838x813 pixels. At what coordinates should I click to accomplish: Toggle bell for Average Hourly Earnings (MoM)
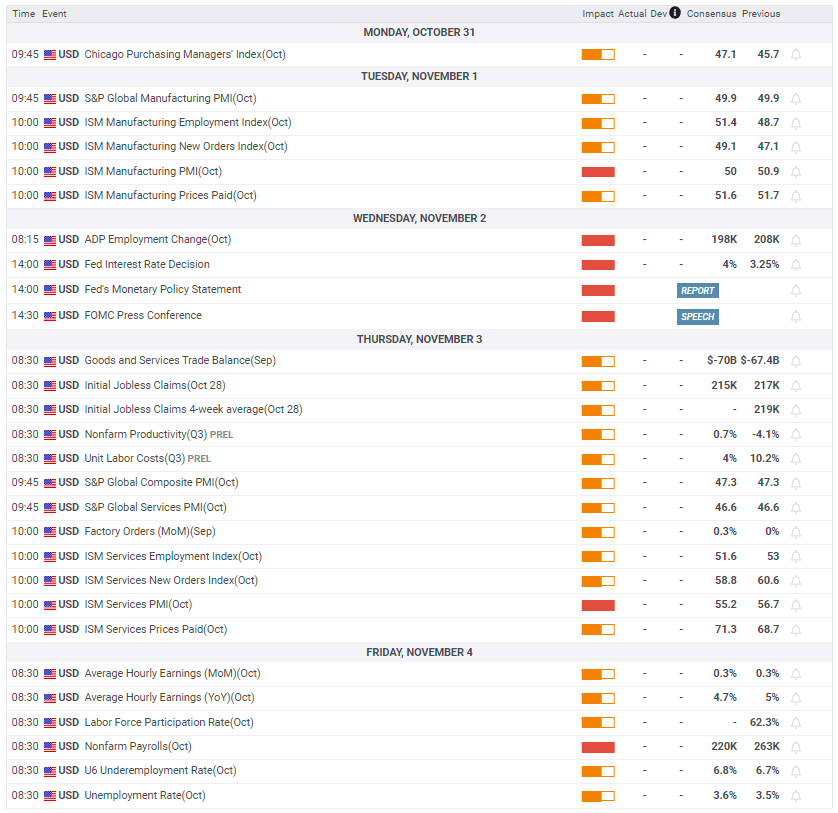point(795,674)
